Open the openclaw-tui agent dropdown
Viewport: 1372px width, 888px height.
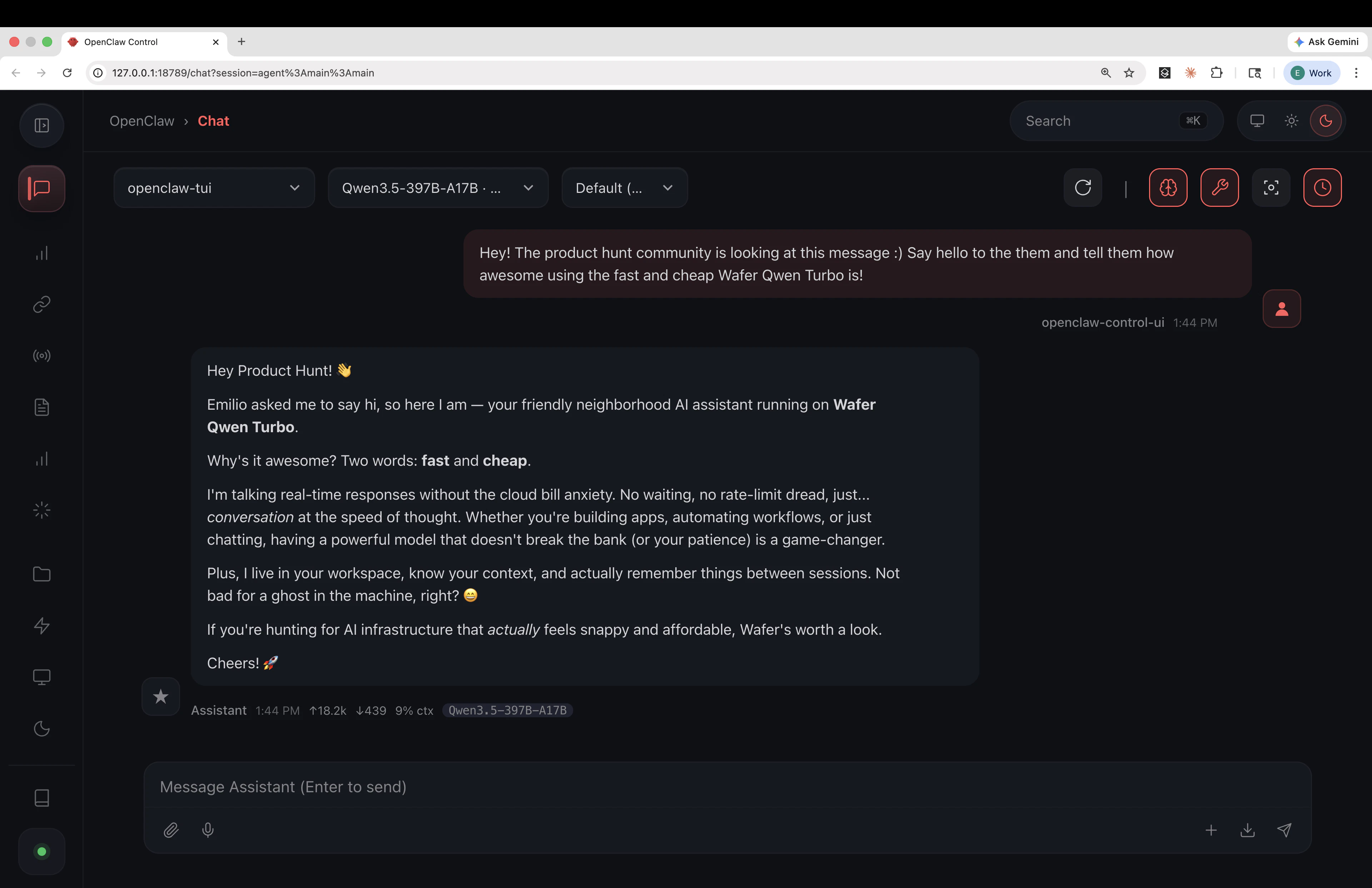coord(214,188)
